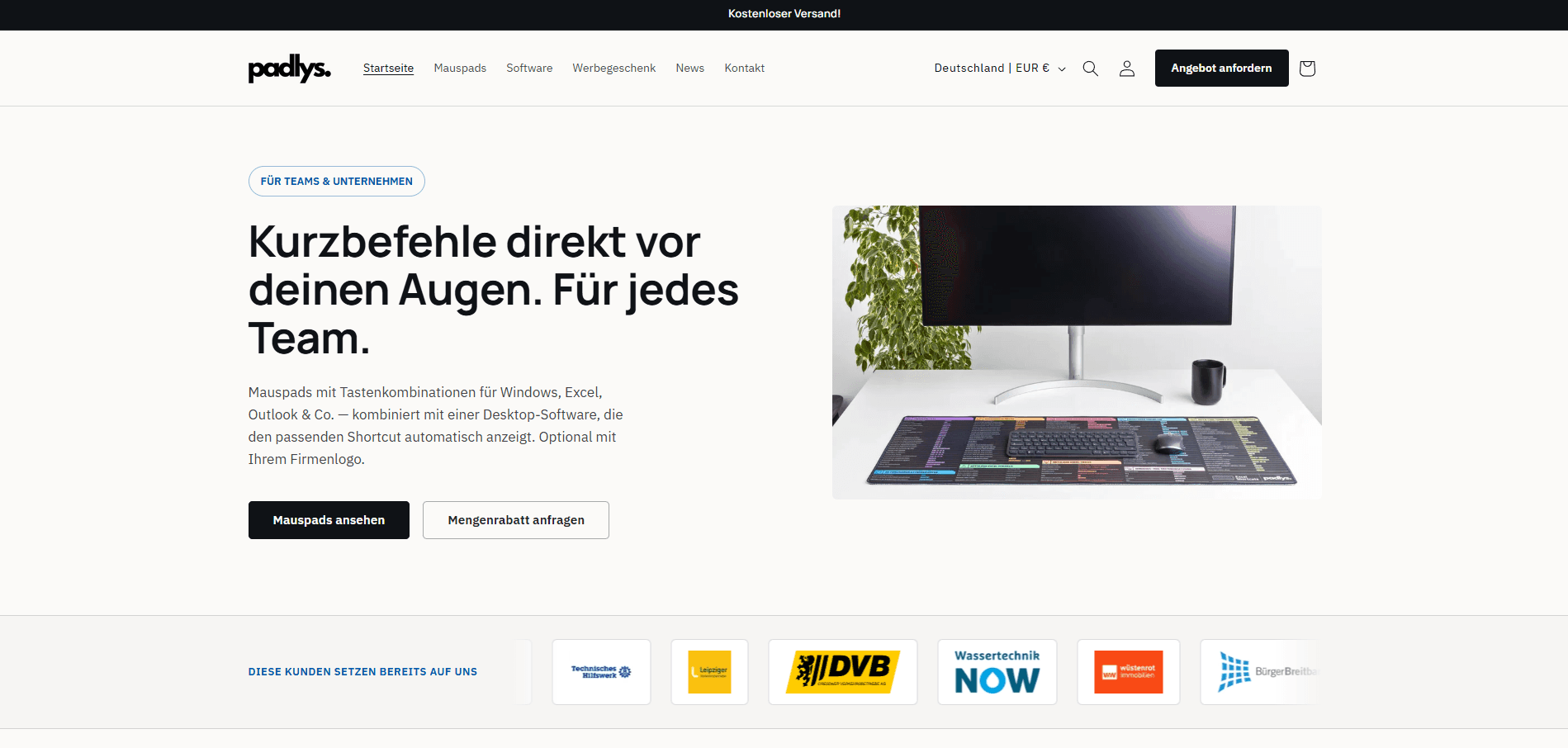Image resolution: width=1568 pixels, height=748 pixels.
Task: Expand the Deutschland | EUR € country selector
Action: click(x=1000, y=69)
